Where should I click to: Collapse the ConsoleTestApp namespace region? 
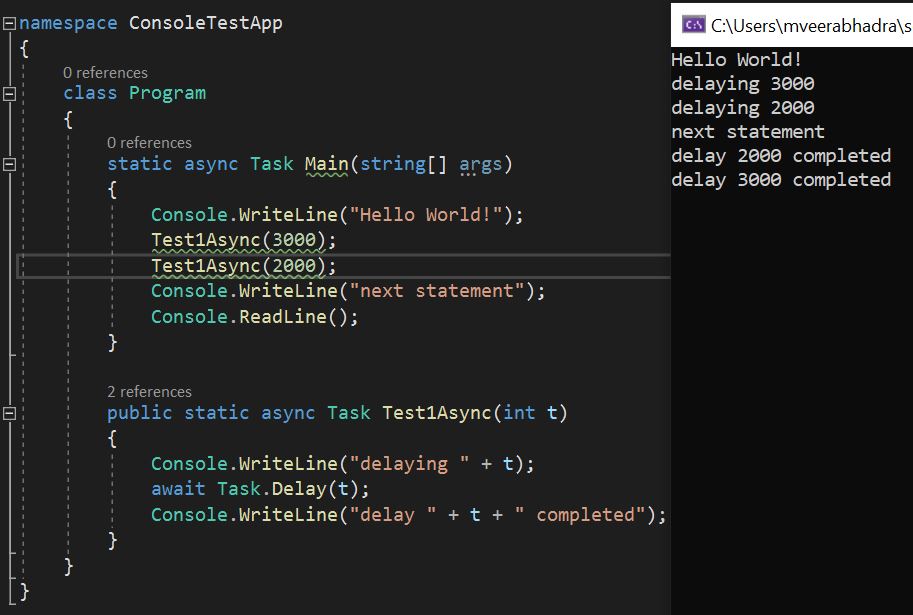point(7,22)
